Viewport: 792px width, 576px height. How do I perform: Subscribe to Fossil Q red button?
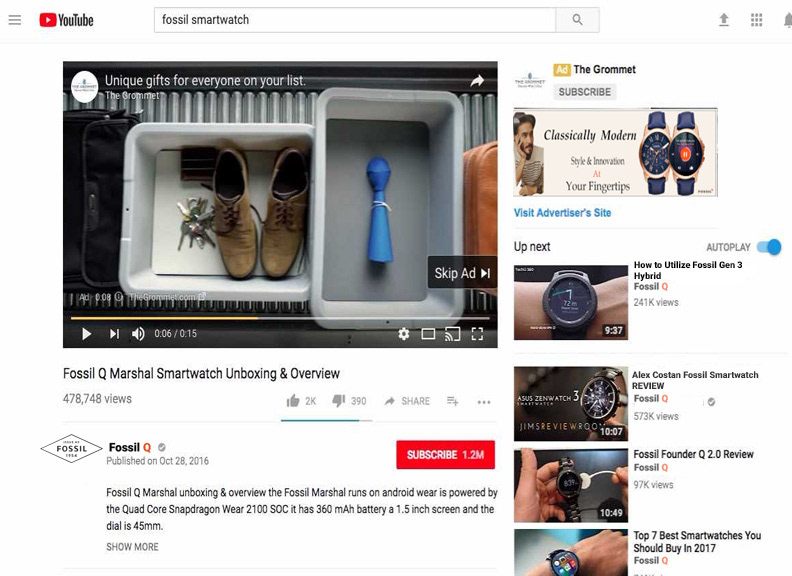coord(446,455)
